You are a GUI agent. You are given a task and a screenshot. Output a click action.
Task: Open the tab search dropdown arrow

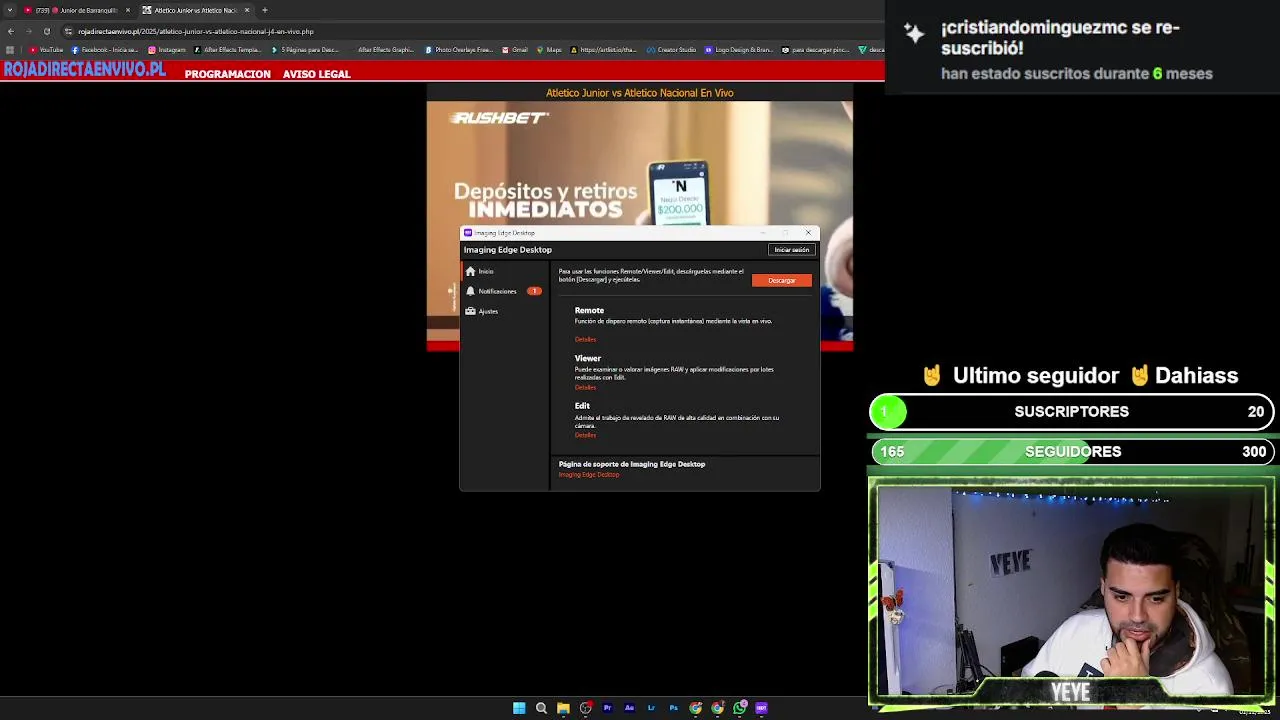coord(9,10)
